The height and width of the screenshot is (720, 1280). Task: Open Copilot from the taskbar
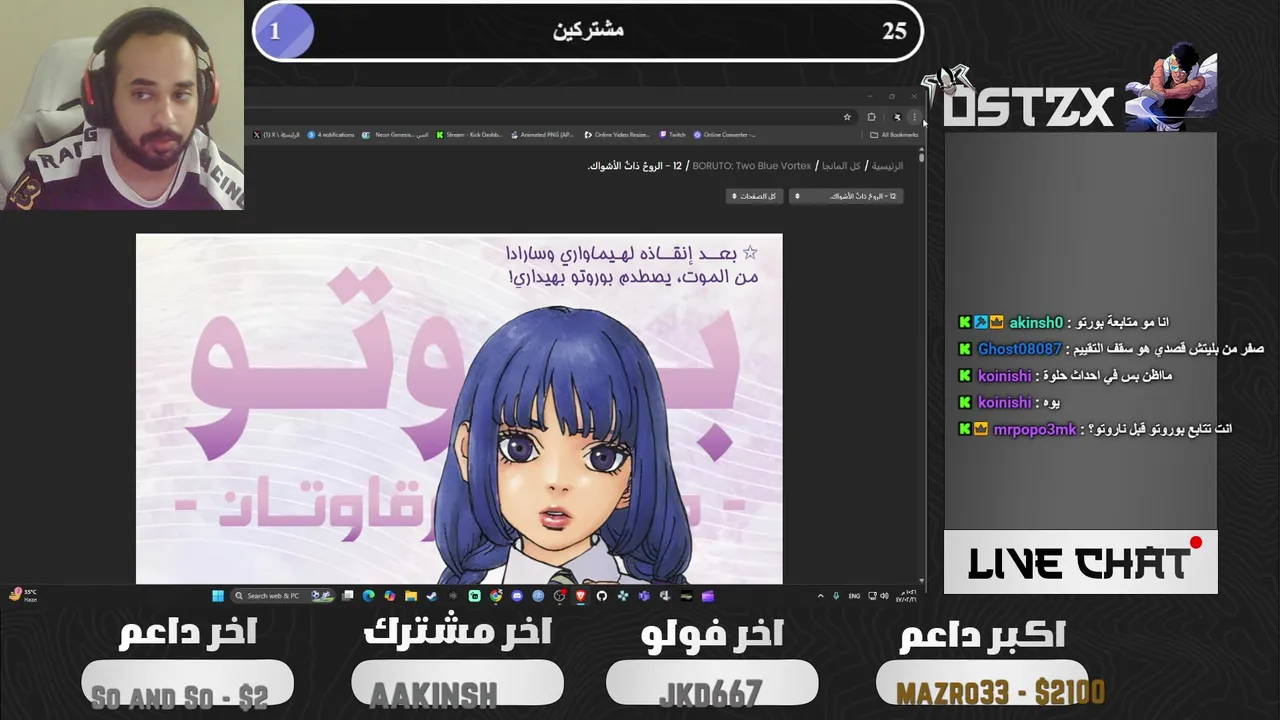point(389,596)
